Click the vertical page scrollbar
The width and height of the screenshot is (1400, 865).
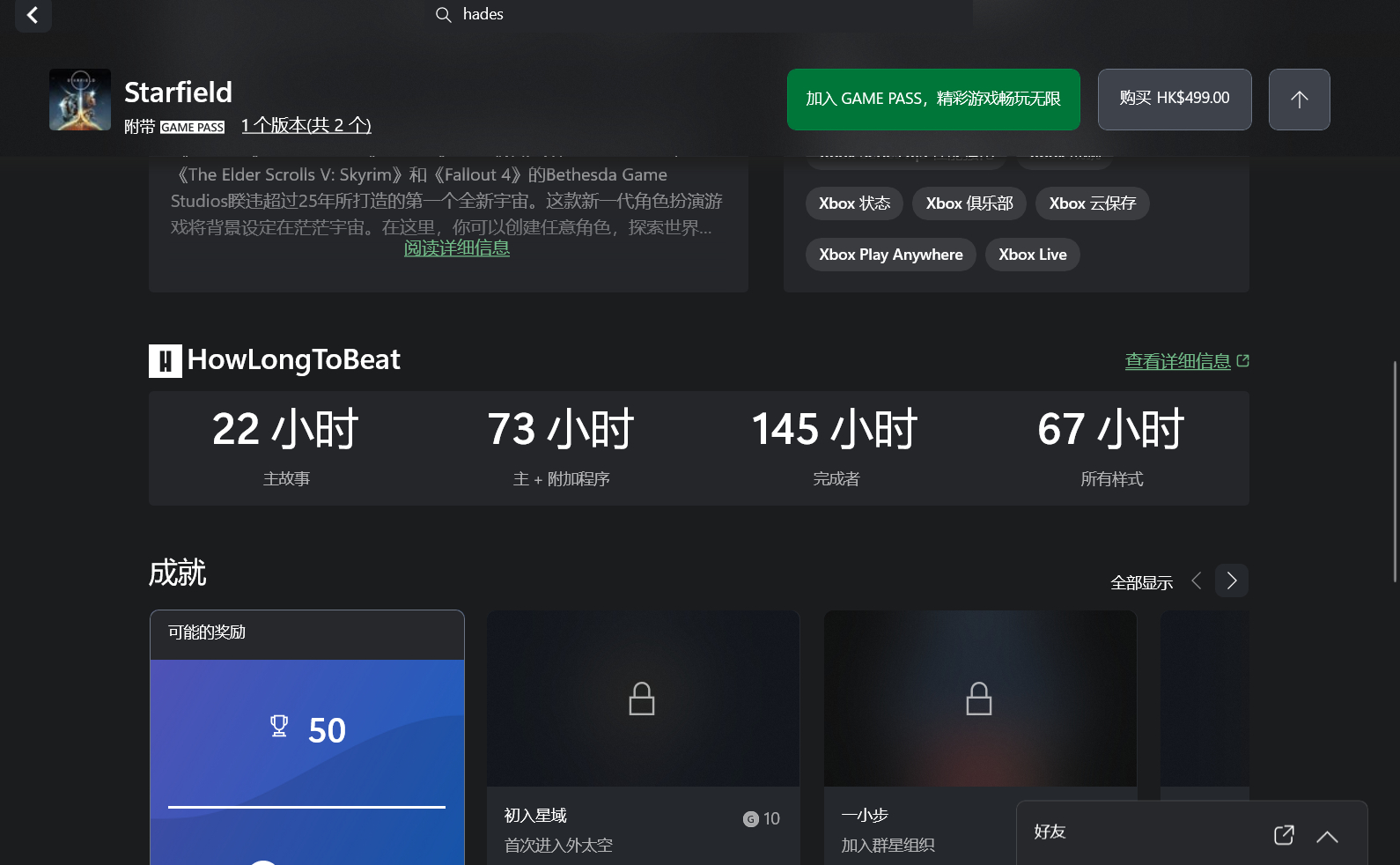(x=1395, y=471)
